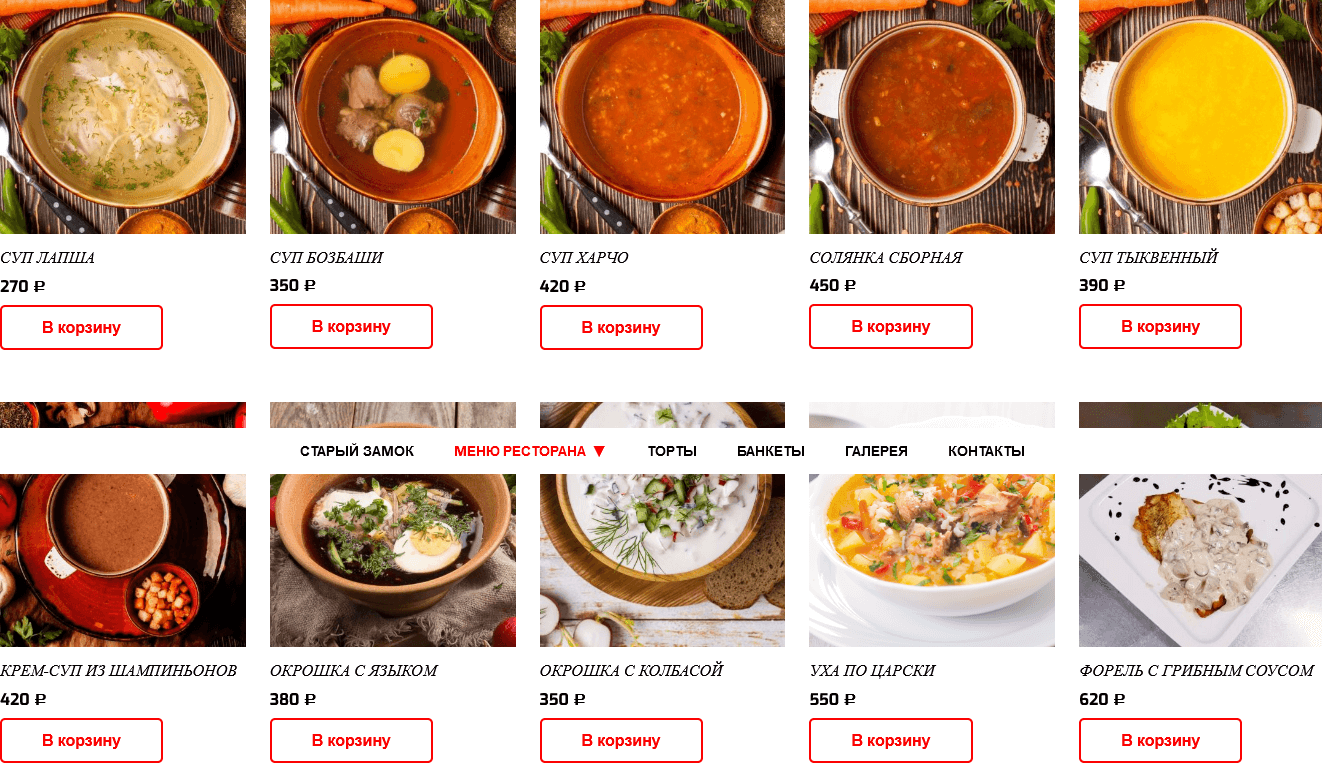Click the Крем-суп из шампиньонов title
The height and width of the screenshot is (766, 1322).
click(x=118, y=670)
